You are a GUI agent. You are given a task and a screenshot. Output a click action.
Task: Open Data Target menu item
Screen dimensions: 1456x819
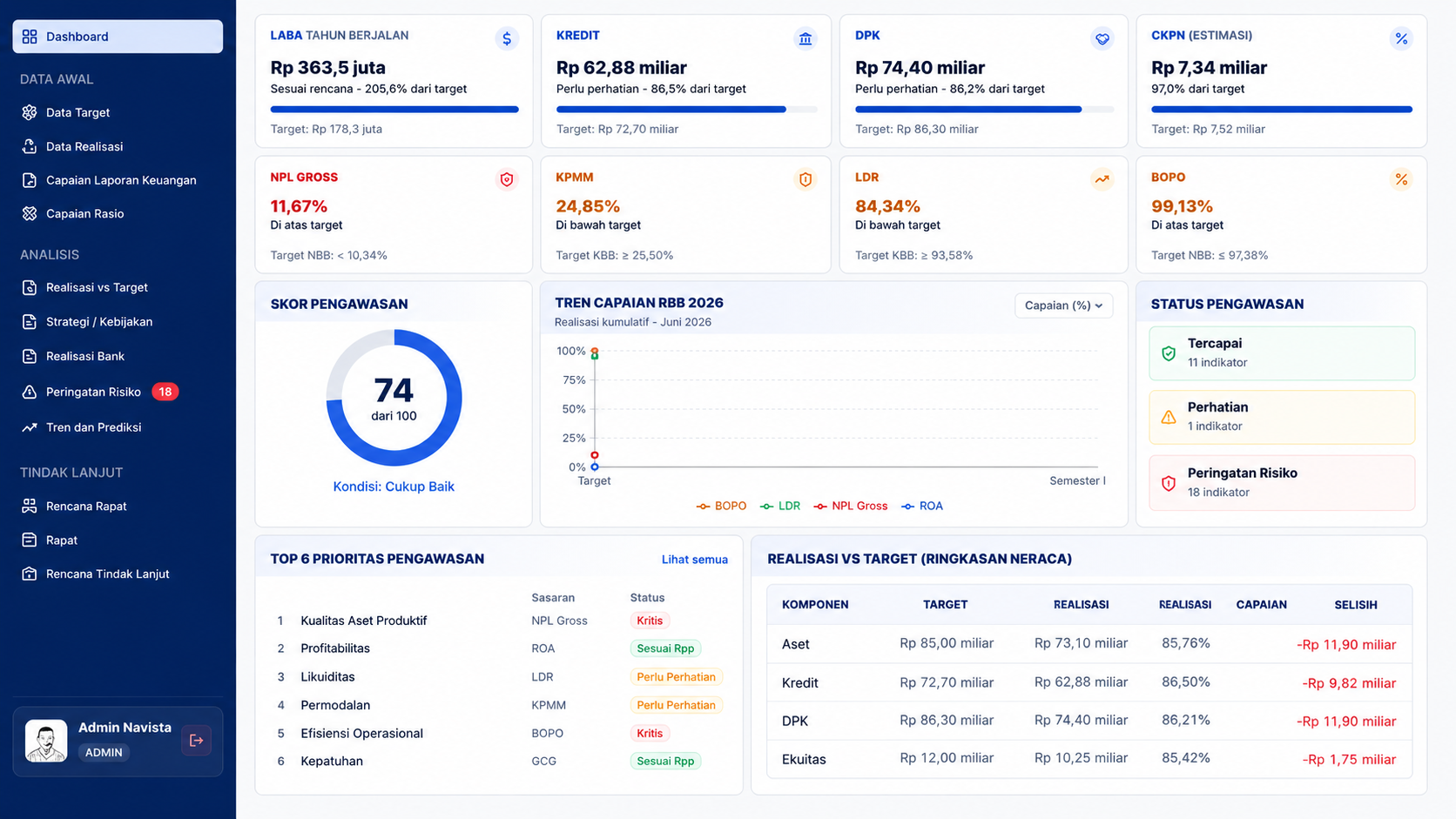point(118,112)
